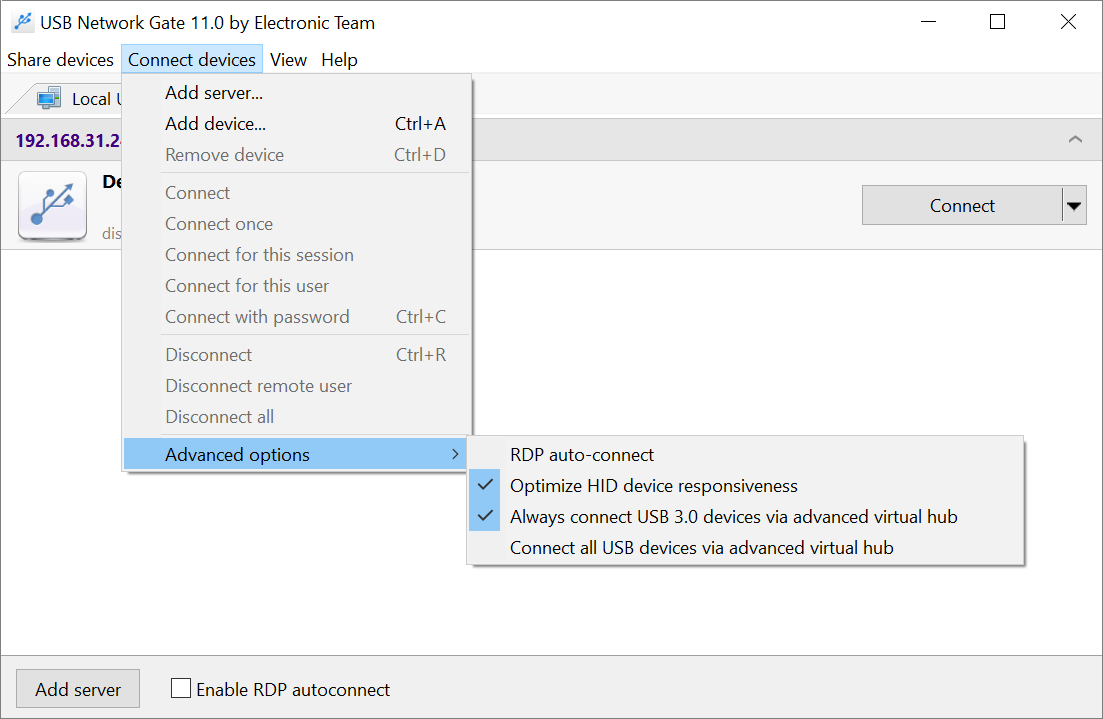
Task: Choose Add server... menu entry
Action: coord(296,93)
